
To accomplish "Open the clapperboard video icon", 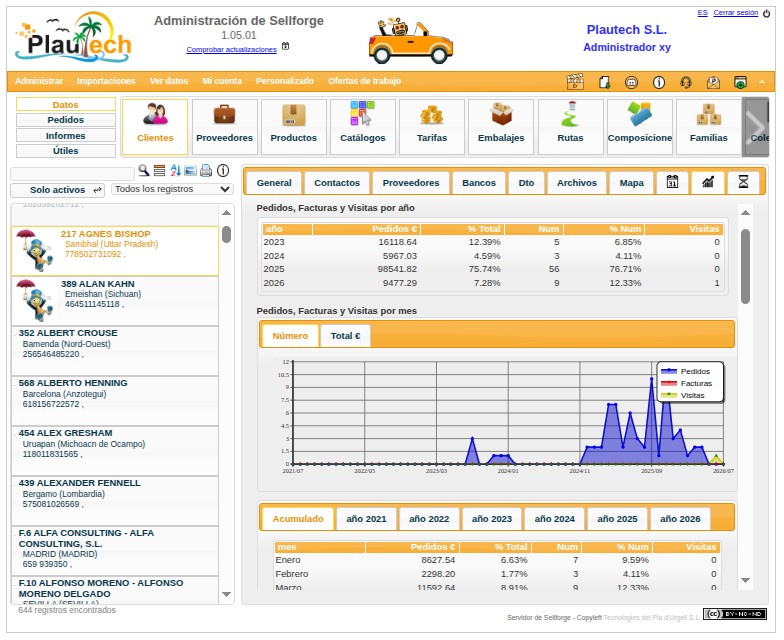I will click(575, 82).
